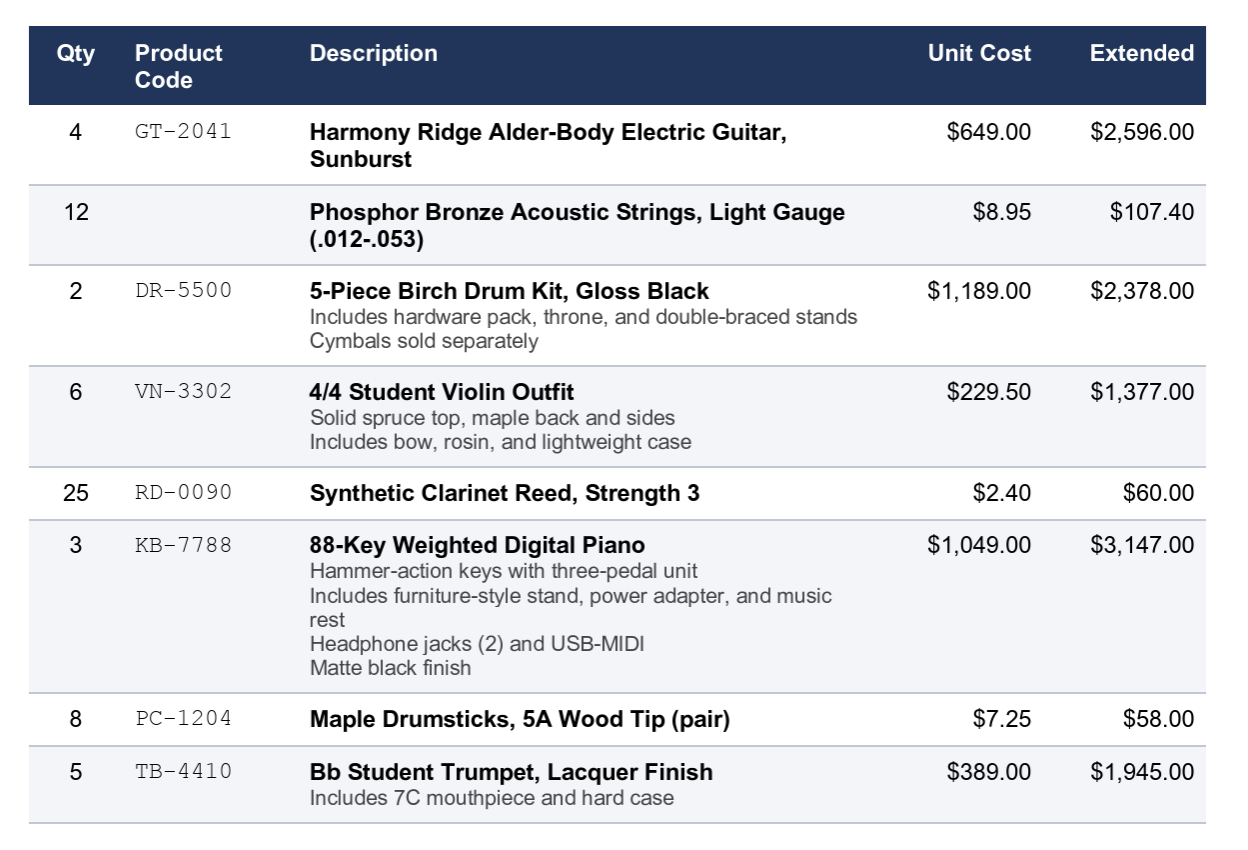This screenshot has width=1248, height=850.
Task: Click product code PC-1204
Action: (x=183, y=718)
